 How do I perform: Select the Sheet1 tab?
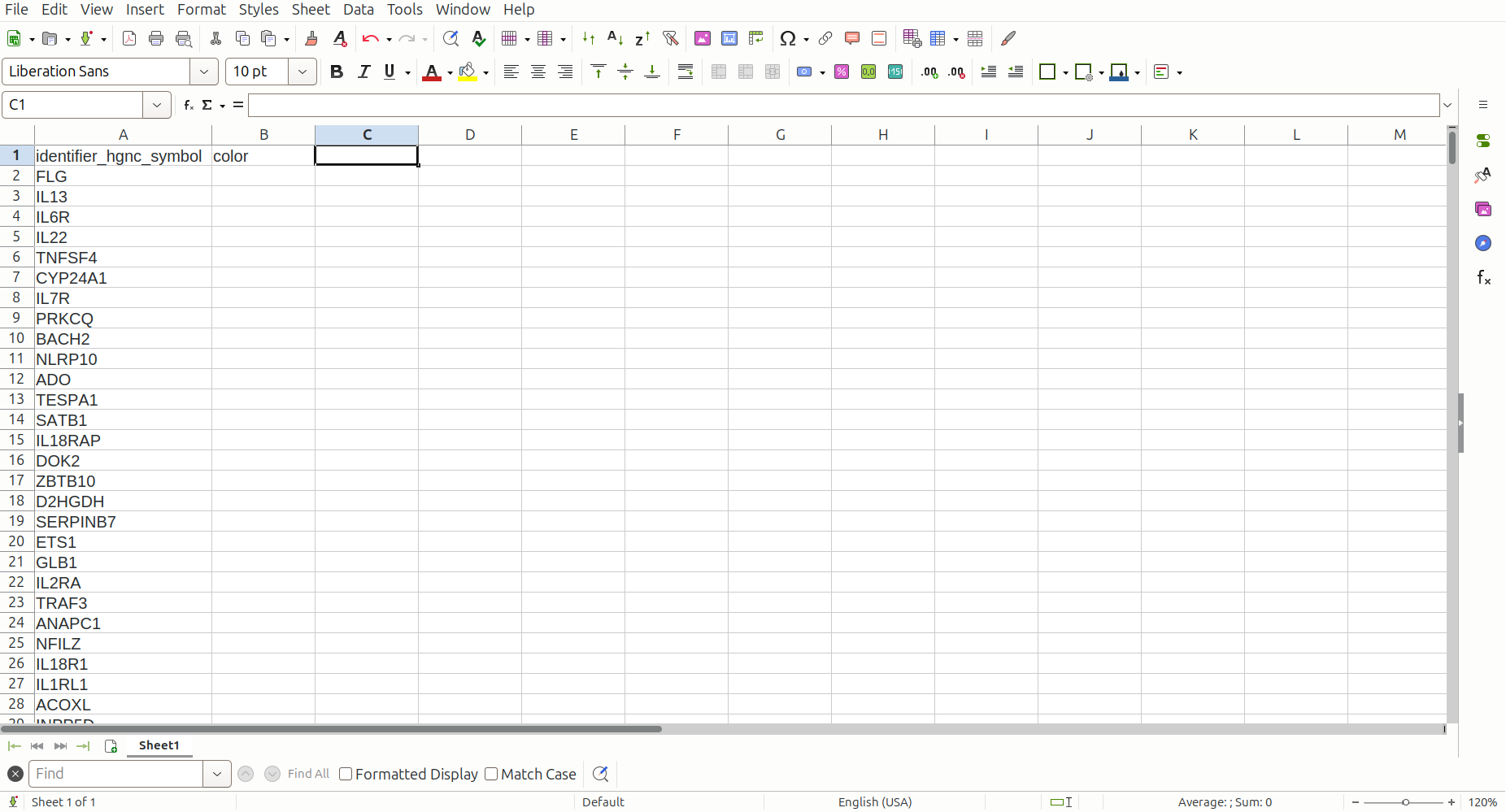[159, 745]
